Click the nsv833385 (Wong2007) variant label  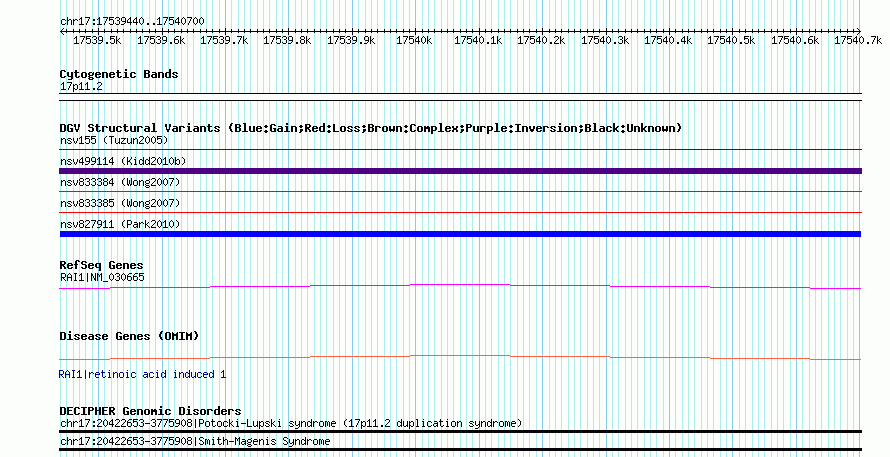[120, 203]
